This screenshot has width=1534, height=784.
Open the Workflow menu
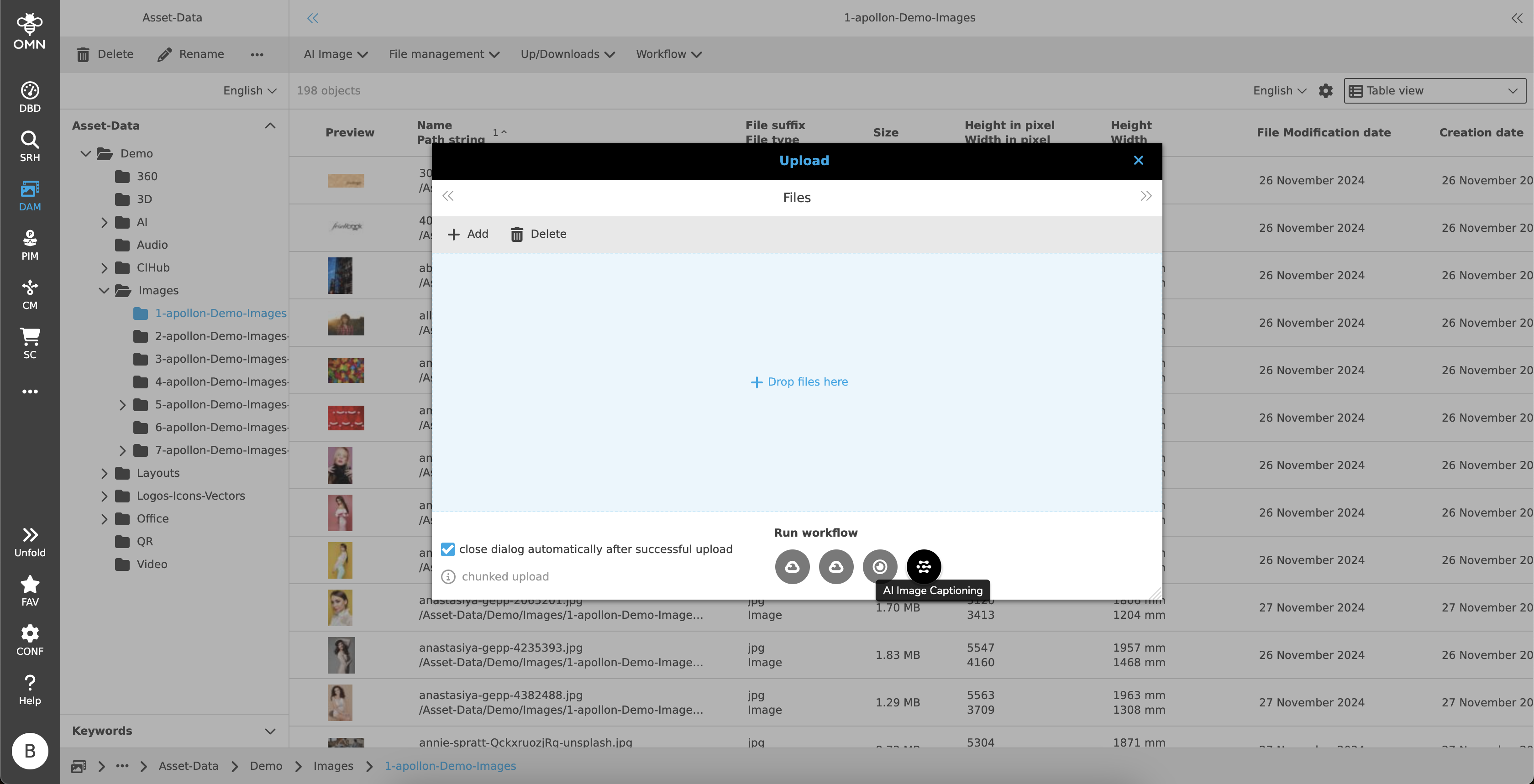tap(668, 54)
